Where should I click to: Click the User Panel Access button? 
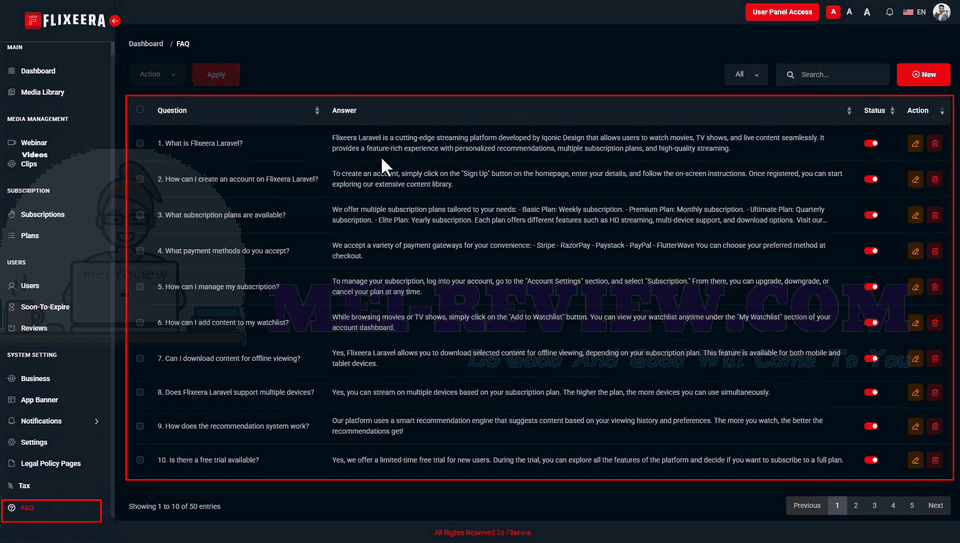pos(782,12)
